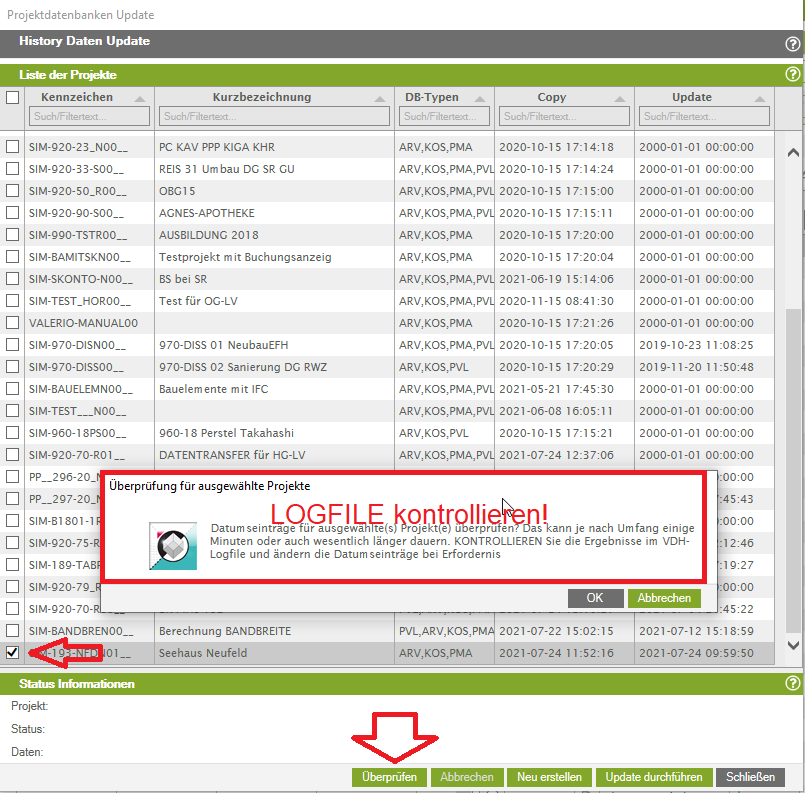Click the Überprüfen button at bottom
This screenshot has height=793, width=805.
tap(389, 777)
